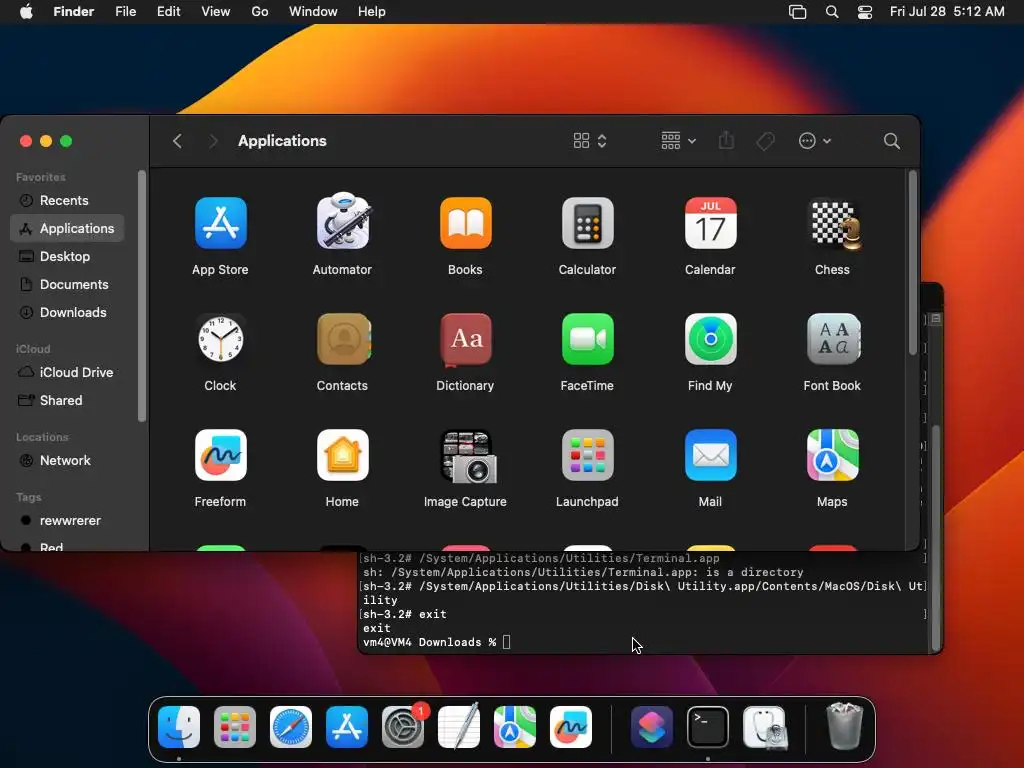Open the Trash in the Dock
This screenshot has width=1024, height=768.
pos(844,726)
